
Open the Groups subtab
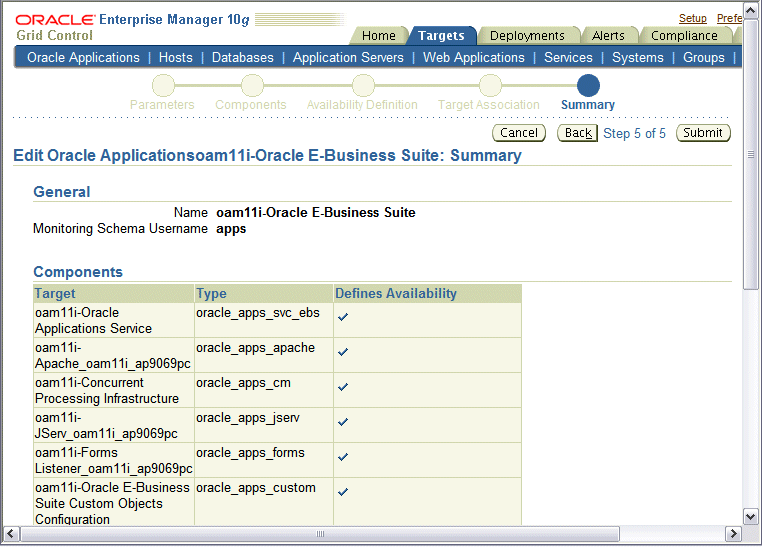coord(704,57)
